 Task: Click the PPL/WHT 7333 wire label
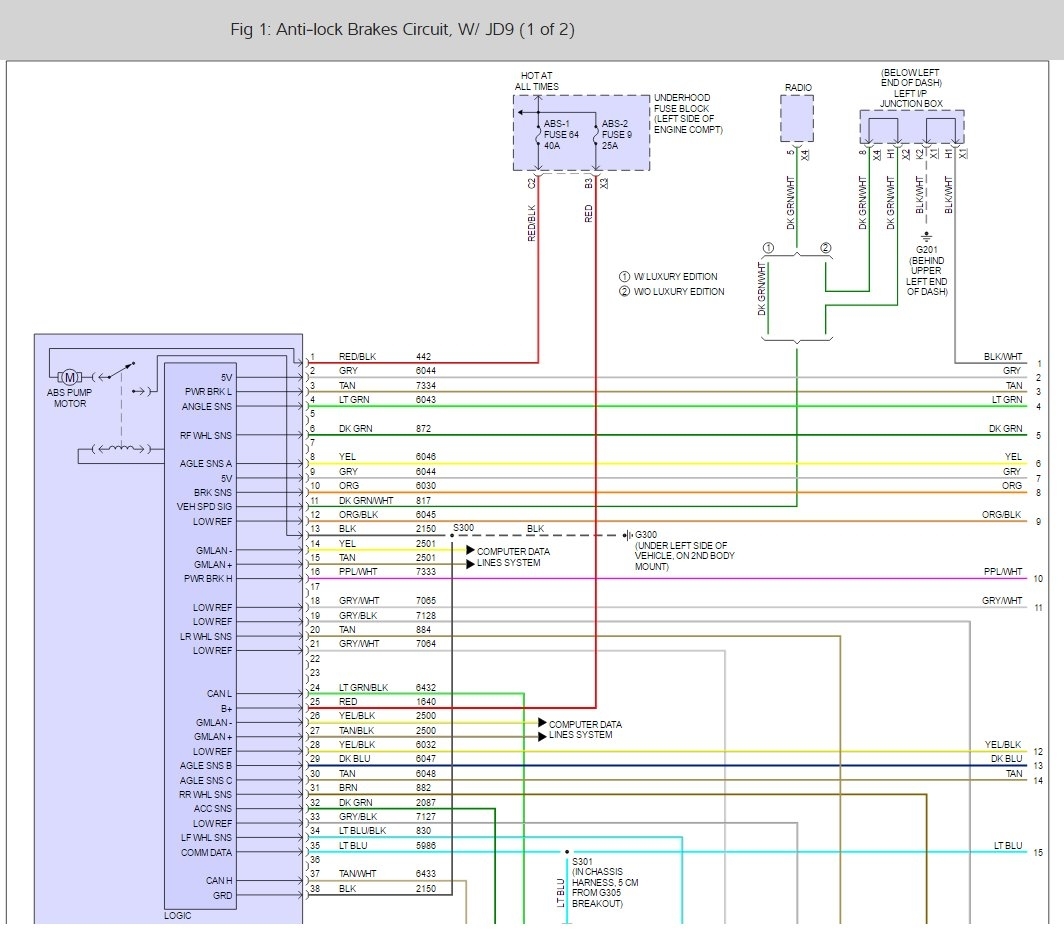coord(387,572)
